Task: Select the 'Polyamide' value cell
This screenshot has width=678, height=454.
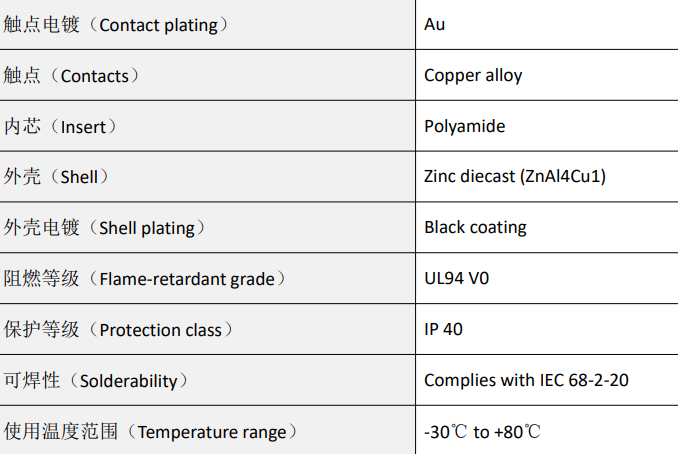Action: [x=464, y=126]
